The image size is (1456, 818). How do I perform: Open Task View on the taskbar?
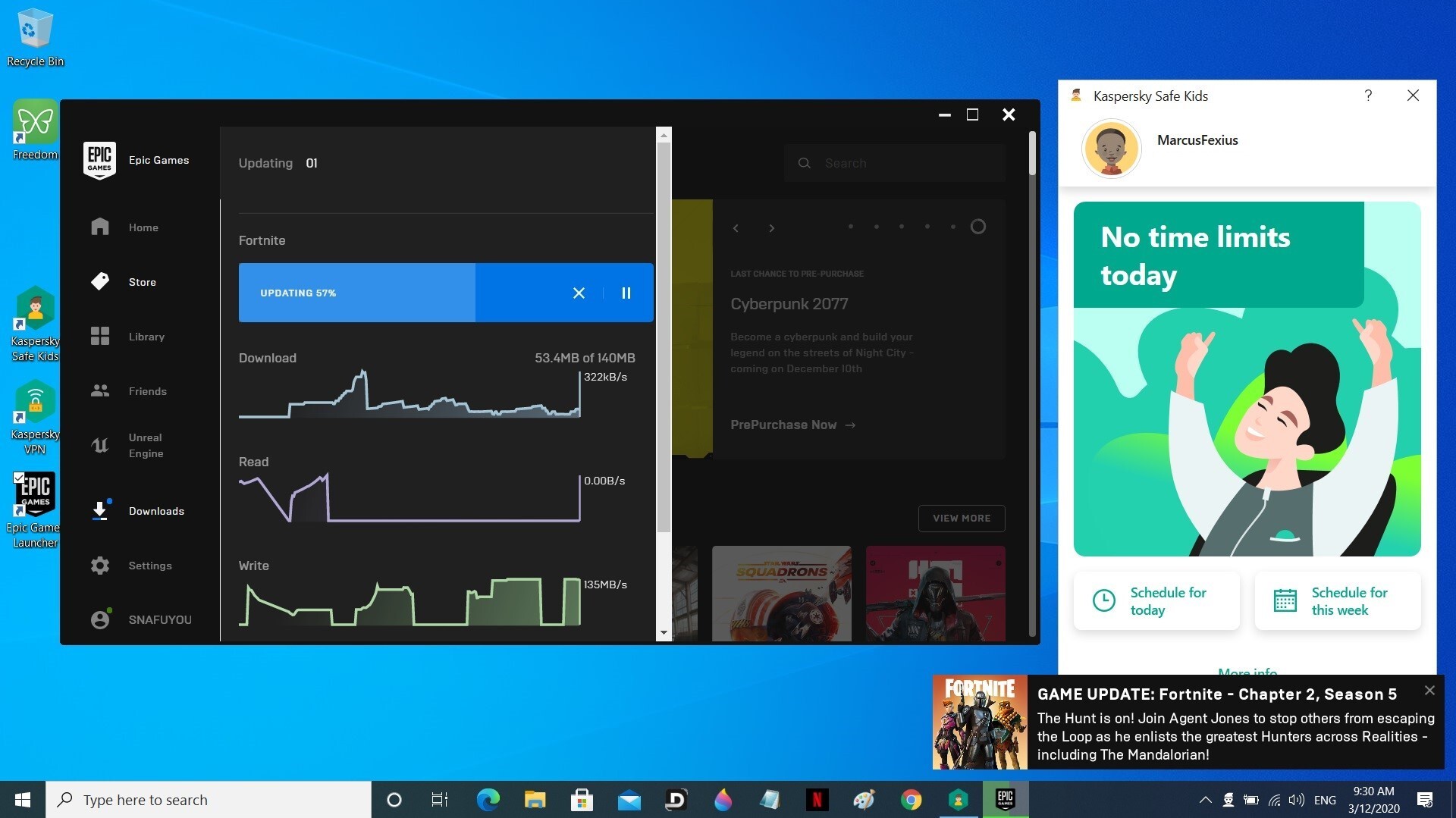(440, 800)
